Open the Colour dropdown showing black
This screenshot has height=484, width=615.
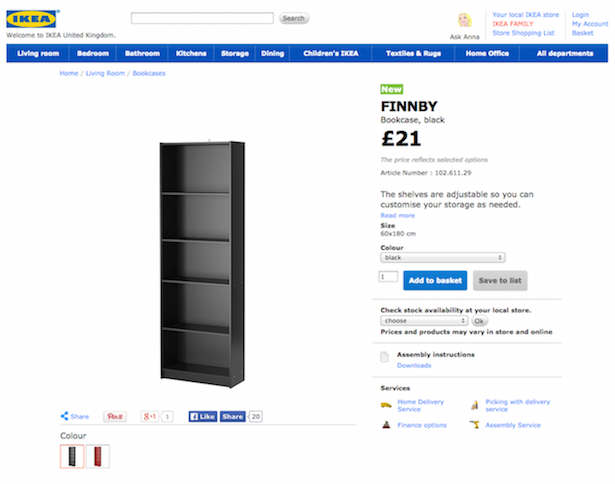[442, 257]
